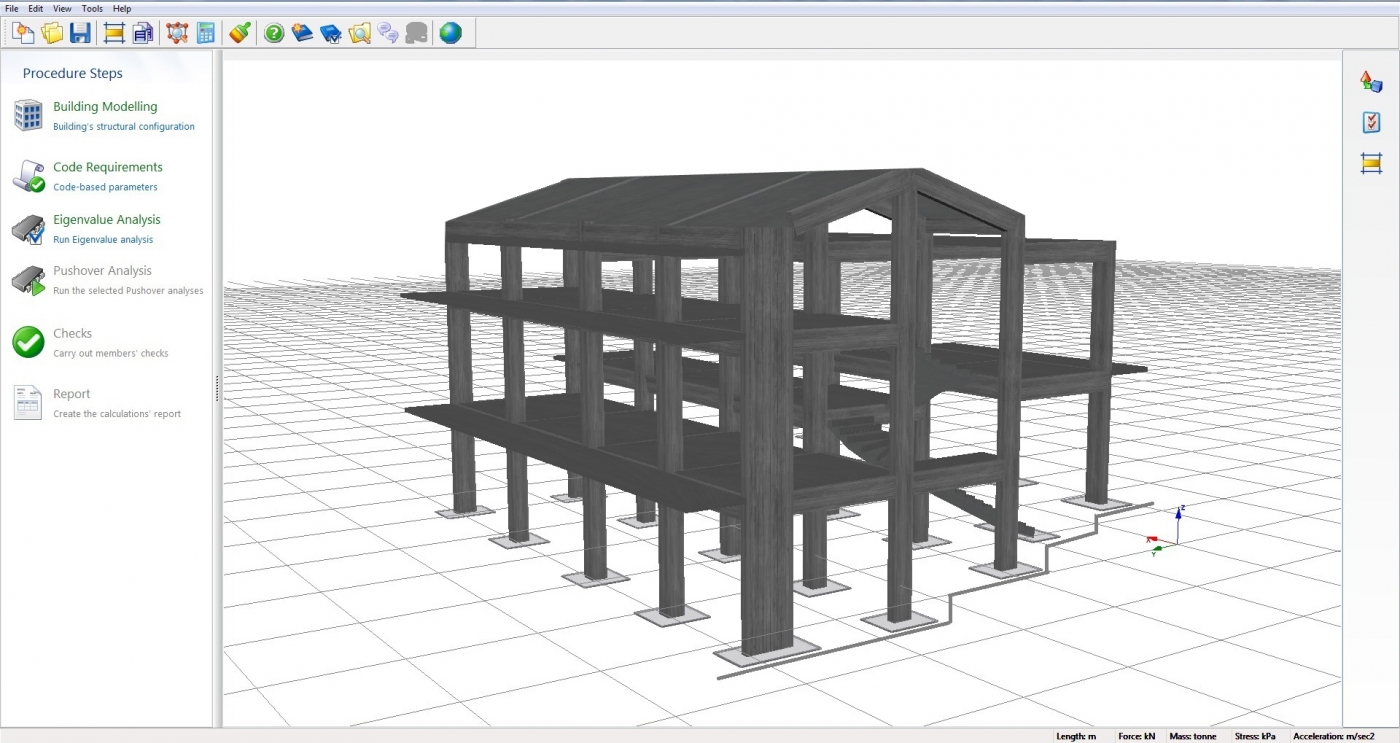
Task: Open the Help menu
Action: click(122, 8)
